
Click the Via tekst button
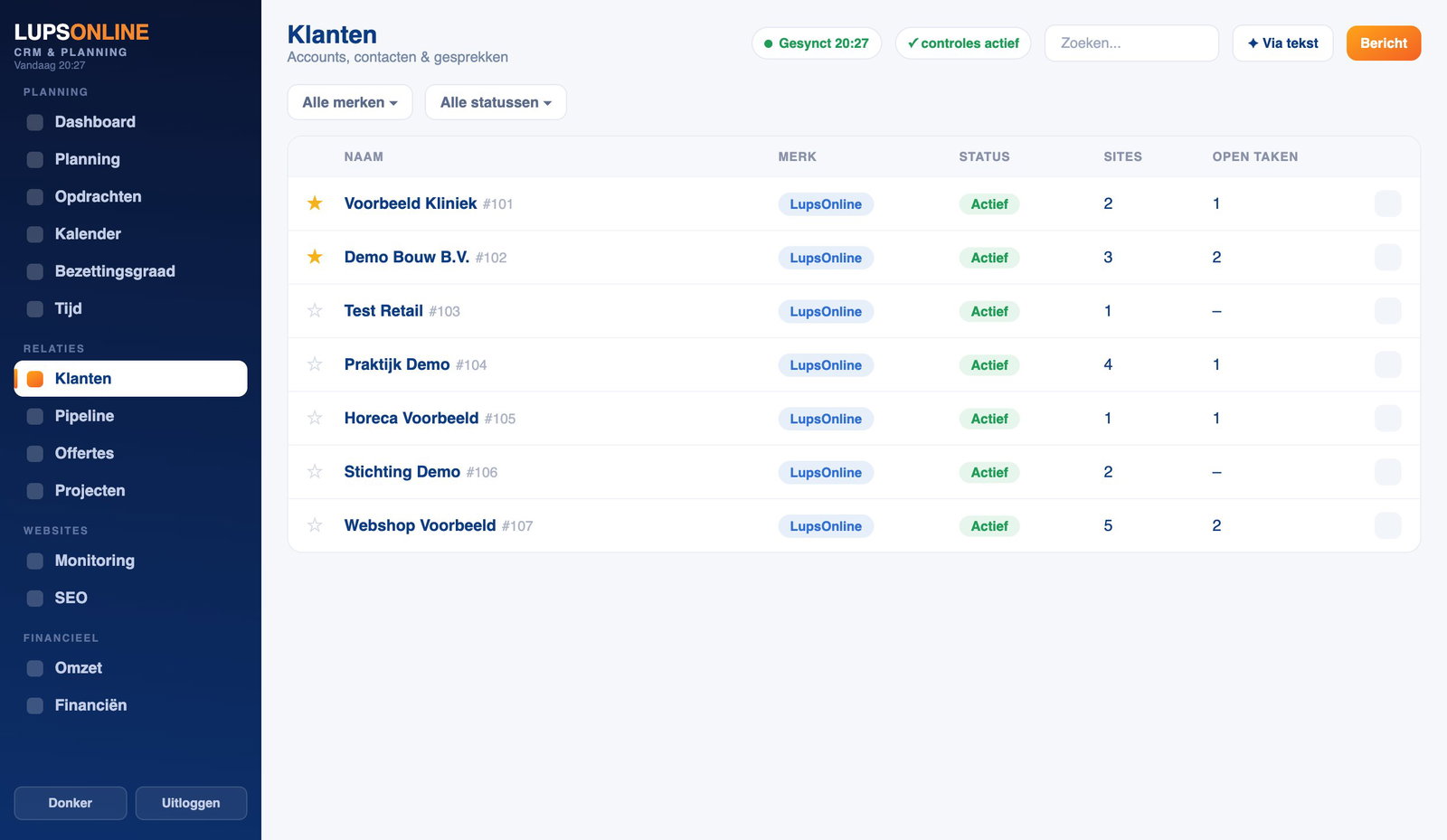(x=1282, y=43)
